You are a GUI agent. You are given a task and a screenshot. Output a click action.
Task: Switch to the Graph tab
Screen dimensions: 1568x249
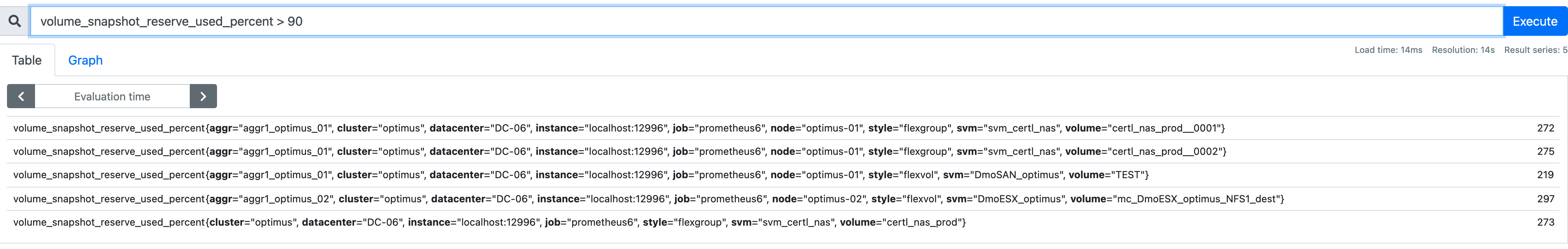pyautogui.click(x=85, y=60)
